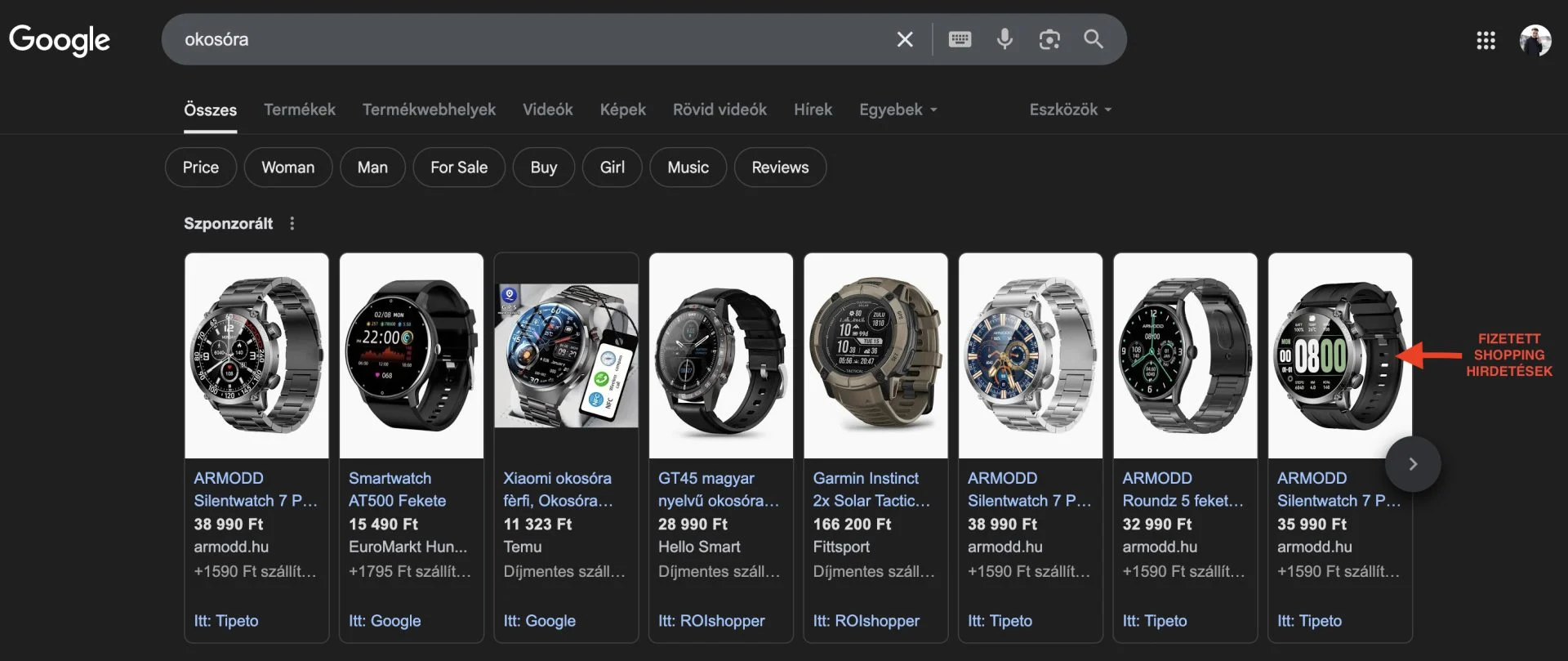The width and height of the screenshot is (1568, 661).
Task: View the Smartwatch AT500 product image
Action: [412, 355]
